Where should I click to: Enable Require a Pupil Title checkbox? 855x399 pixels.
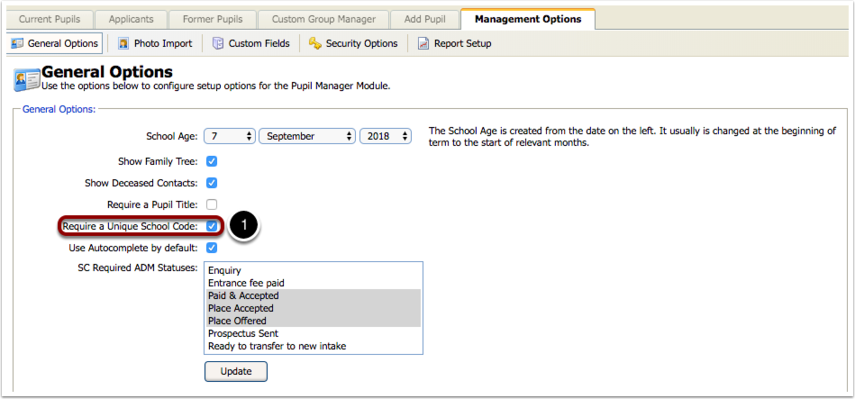tap(212, 204)
